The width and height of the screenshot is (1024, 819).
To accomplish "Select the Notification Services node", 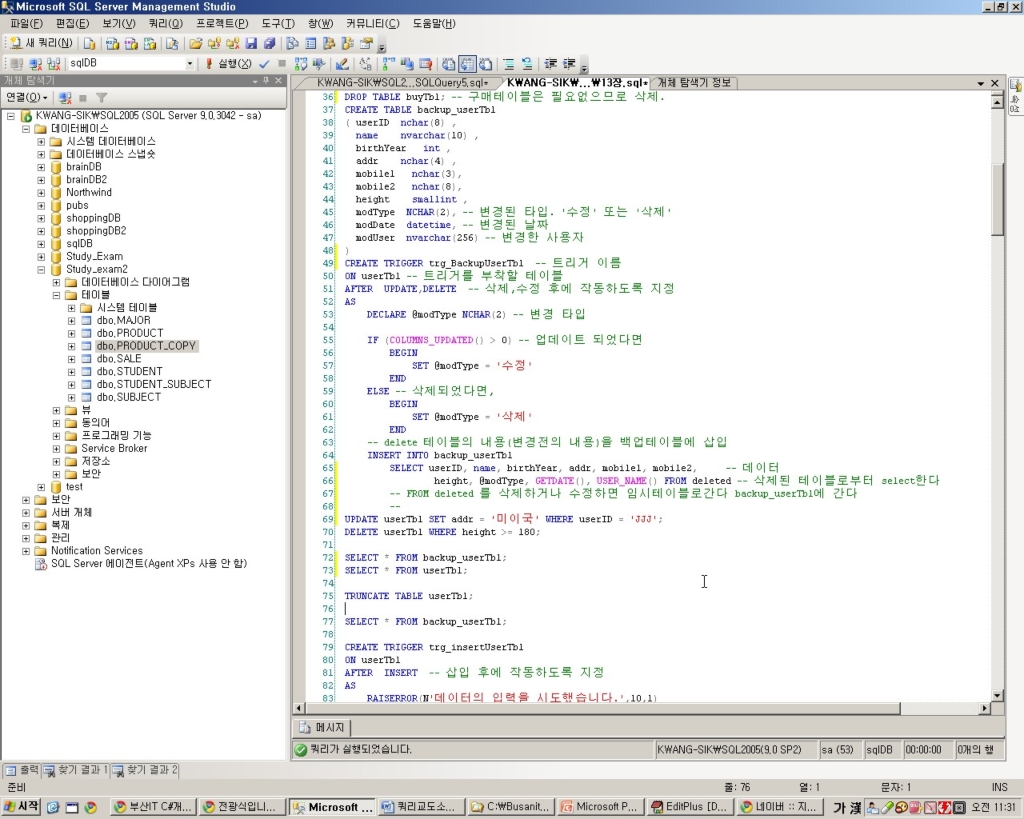I will tap(97, 551).
